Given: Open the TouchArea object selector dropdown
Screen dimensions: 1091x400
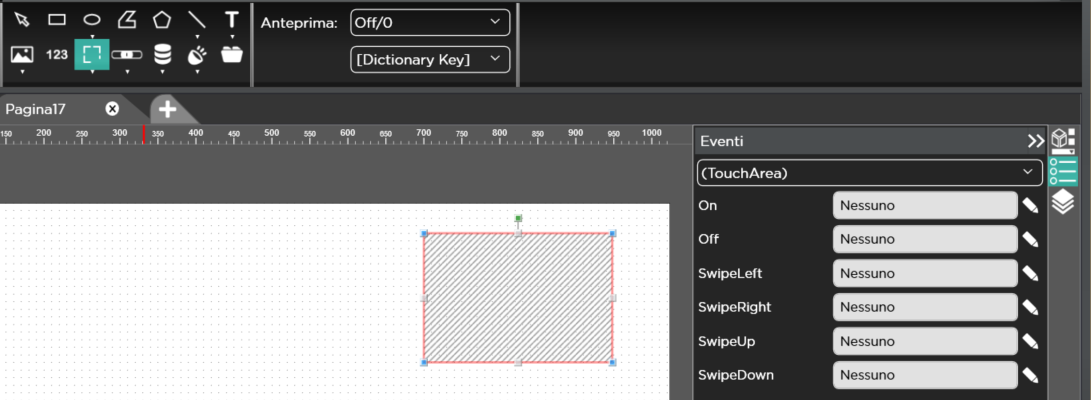Looking at the screenshot, I should [x=869, y=173].
